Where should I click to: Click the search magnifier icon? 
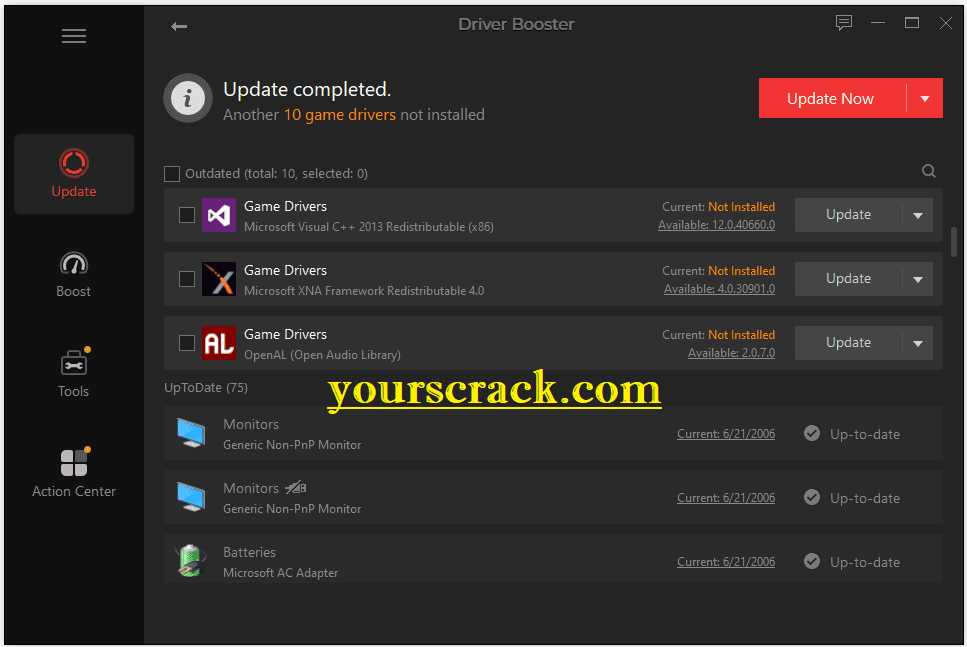(x=929, y=171)
